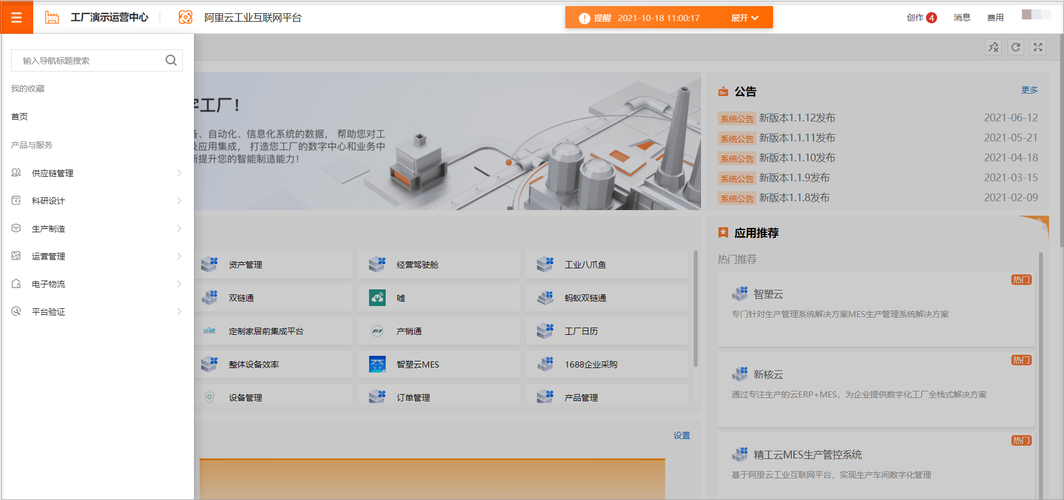The width and height of the screenshot is (1064, 500).
Task: Open 消息 in top bar
Action: [962, 18]
